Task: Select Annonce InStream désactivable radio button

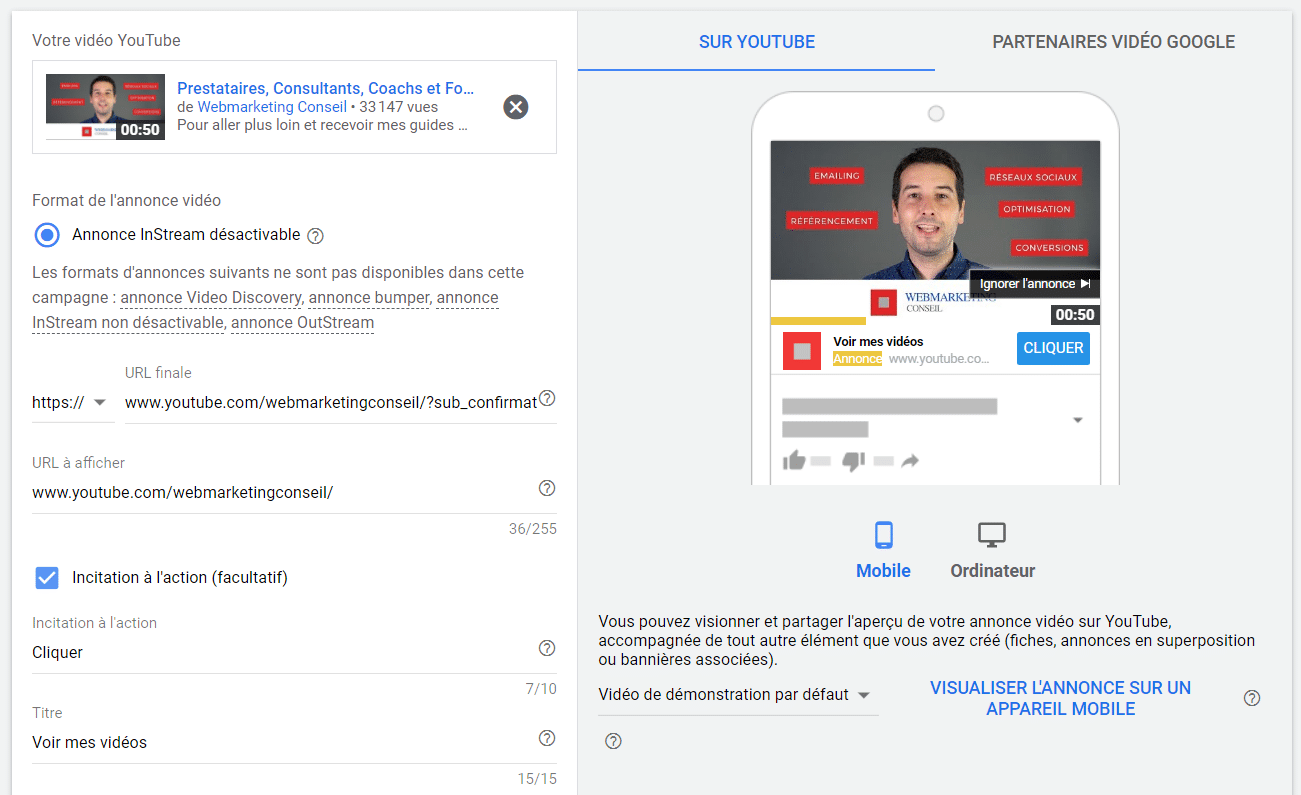Action: 47,235
